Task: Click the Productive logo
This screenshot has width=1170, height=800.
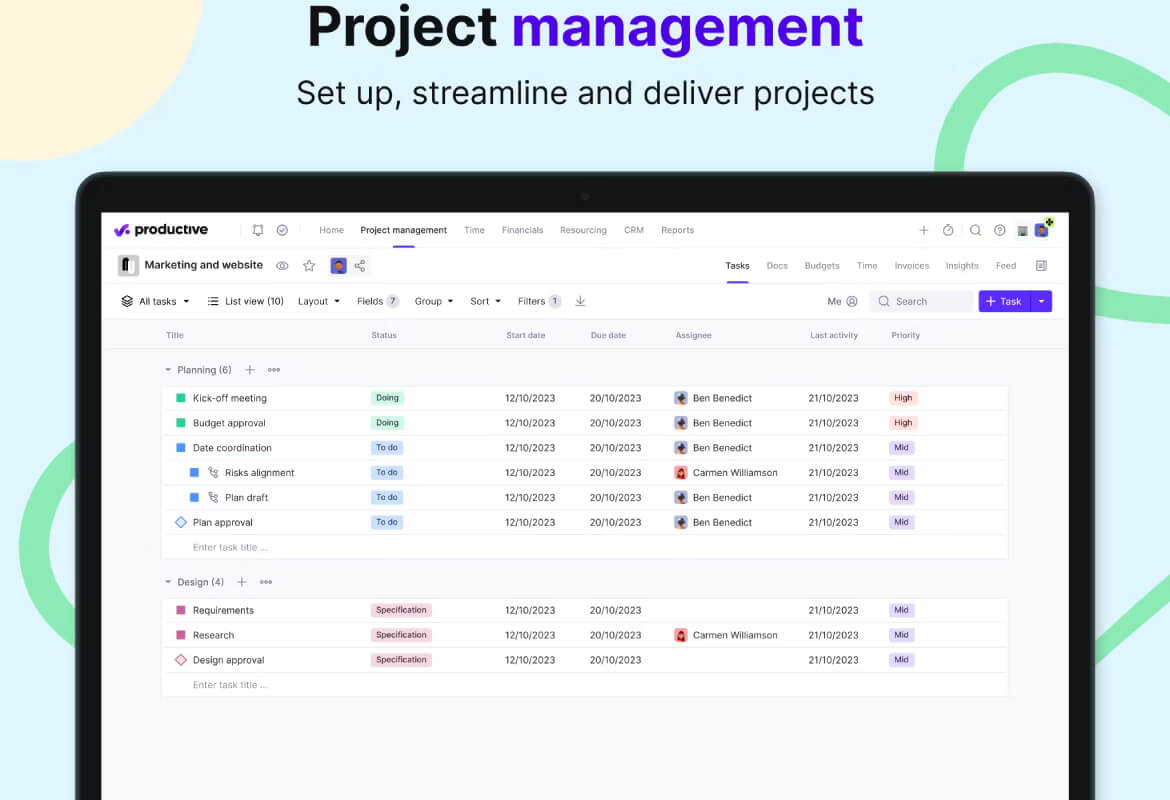Action: tap(160, 230)
